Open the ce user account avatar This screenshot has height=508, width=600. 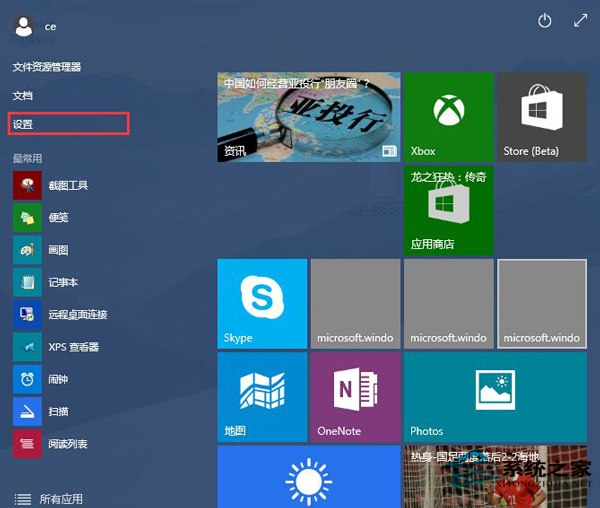(24, 26)
